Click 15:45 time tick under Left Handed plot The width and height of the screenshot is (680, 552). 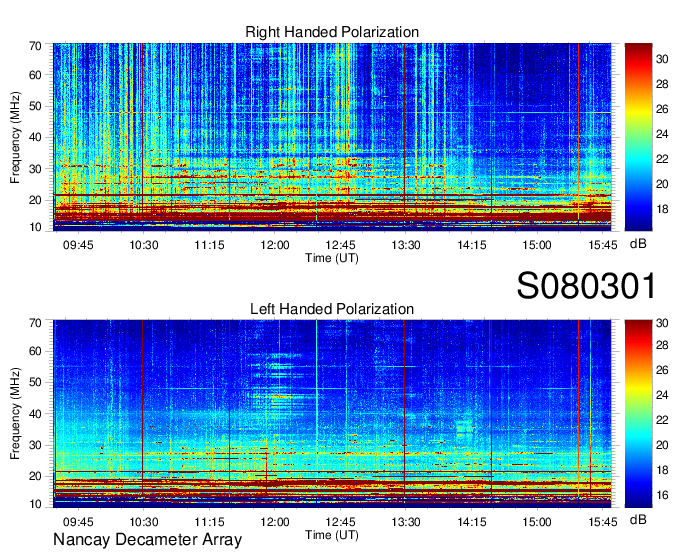603,522
